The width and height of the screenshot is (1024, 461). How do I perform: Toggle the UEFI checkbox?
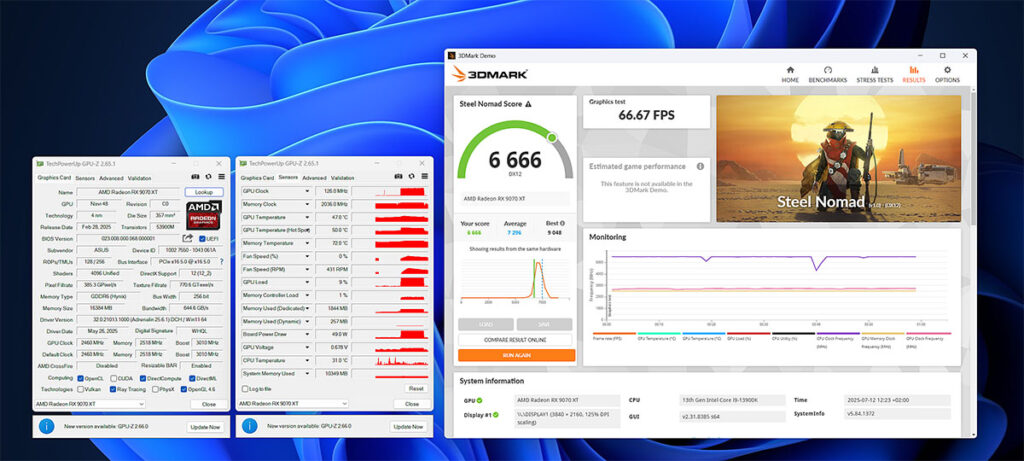click(202, 239)
